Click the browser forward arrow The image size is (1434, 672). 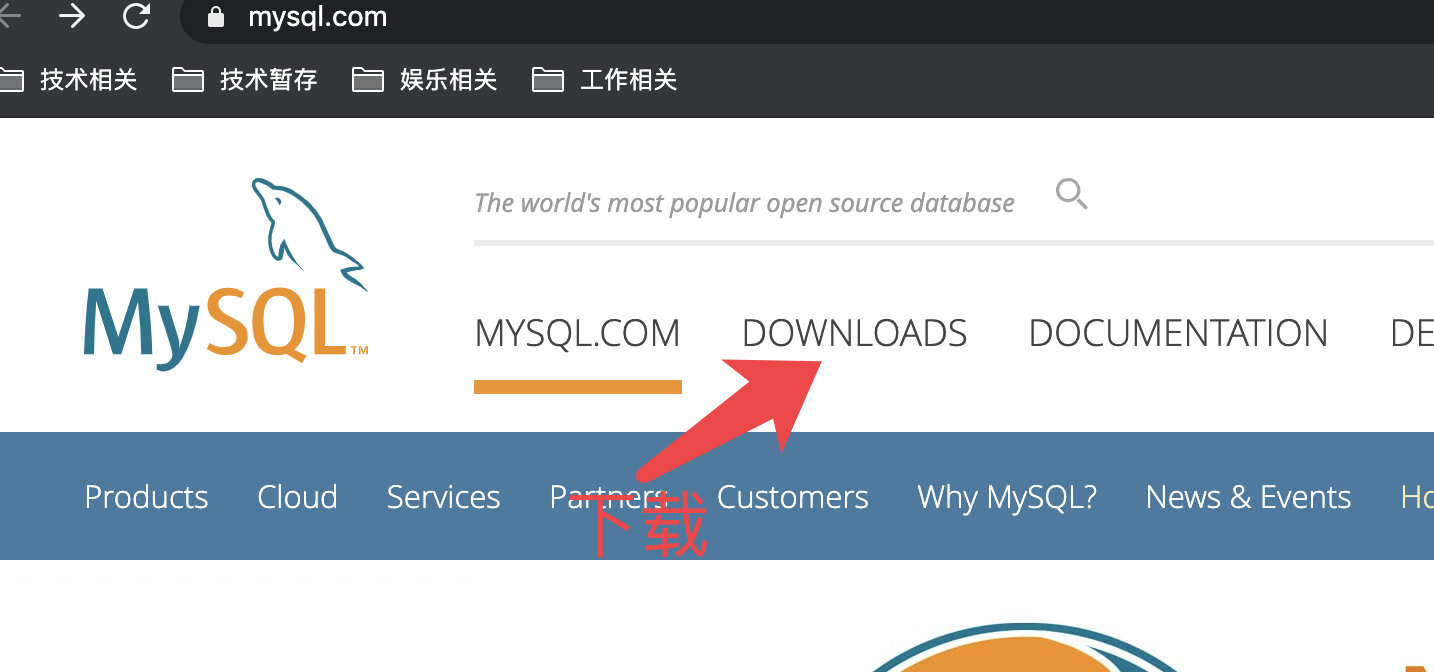72,16
